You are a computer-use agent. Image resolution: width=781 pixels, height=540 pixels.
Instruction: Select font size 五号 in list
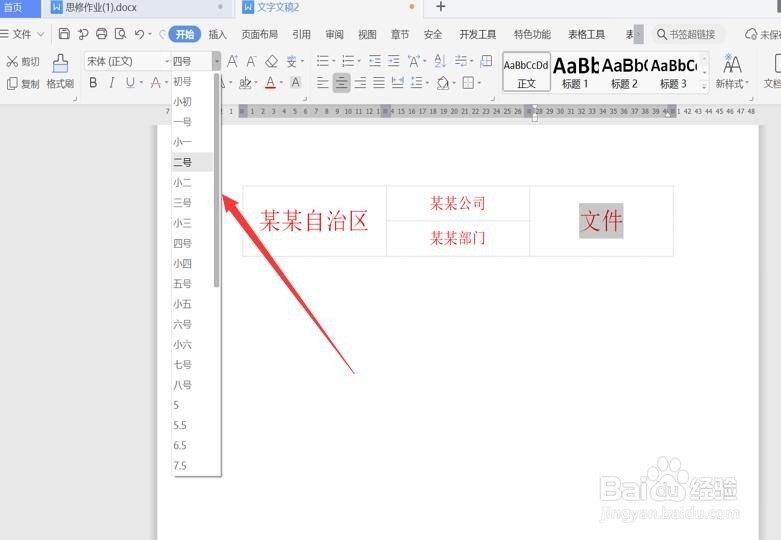[x=193, y=284]
